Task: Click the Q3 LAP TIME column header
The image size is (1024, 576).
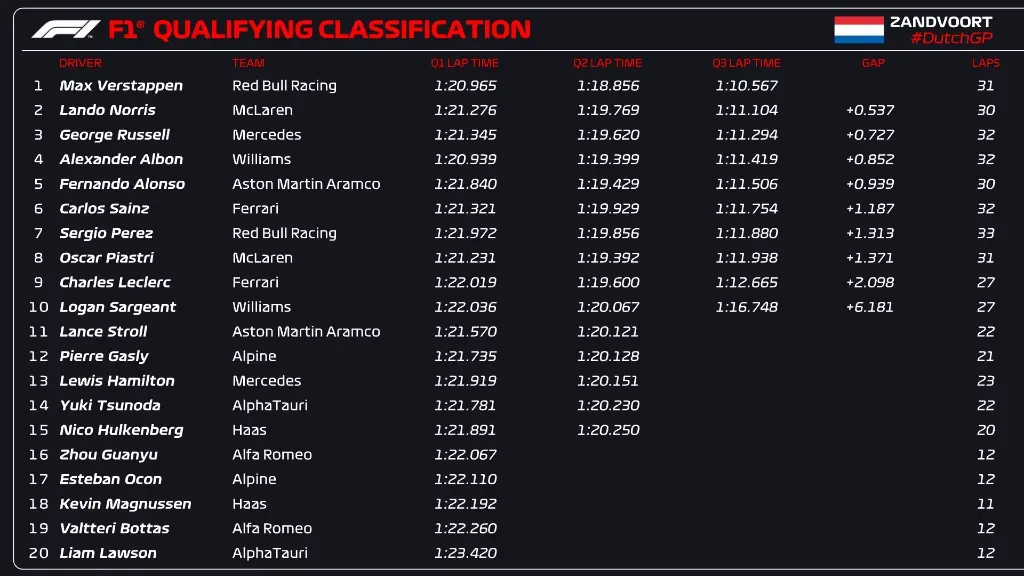Action: 746,63
